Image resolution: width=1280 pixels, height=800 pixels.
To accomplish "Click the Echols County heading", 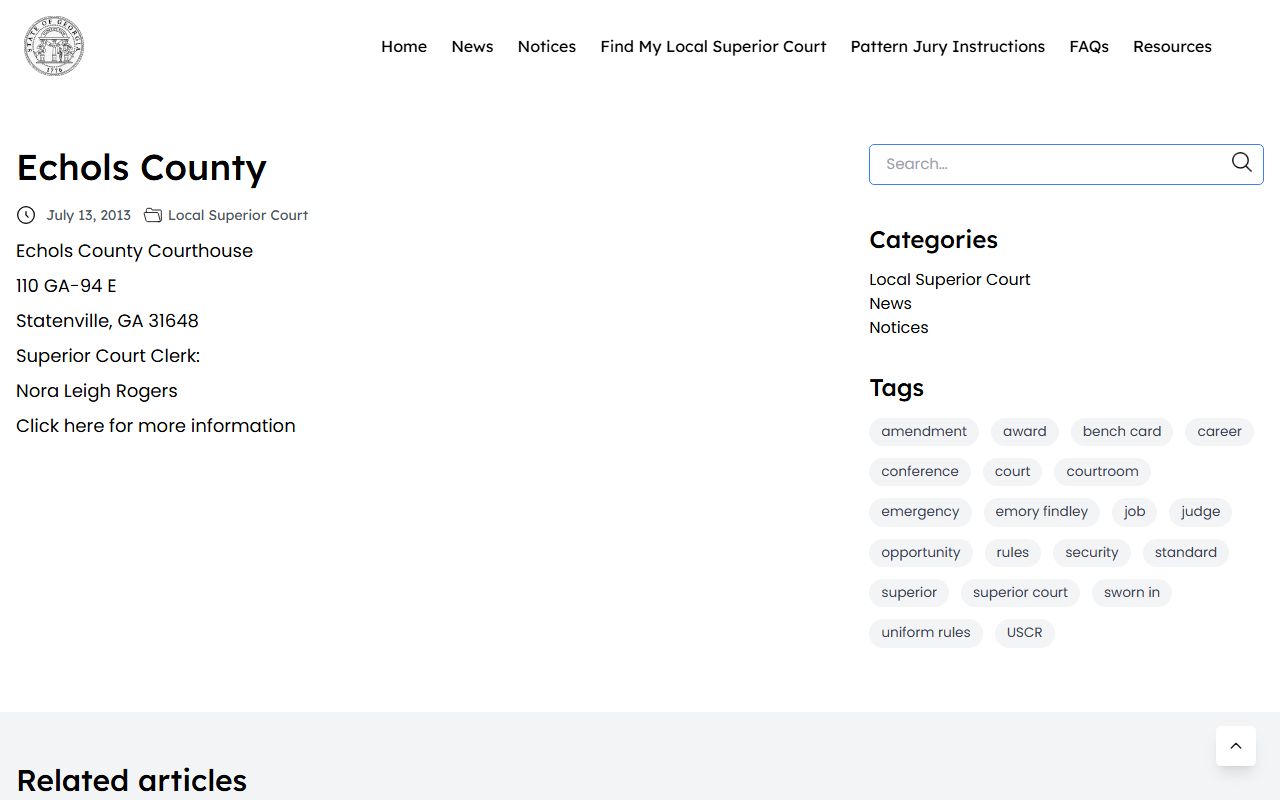I will pyautogui.click(x=142, y=168).
